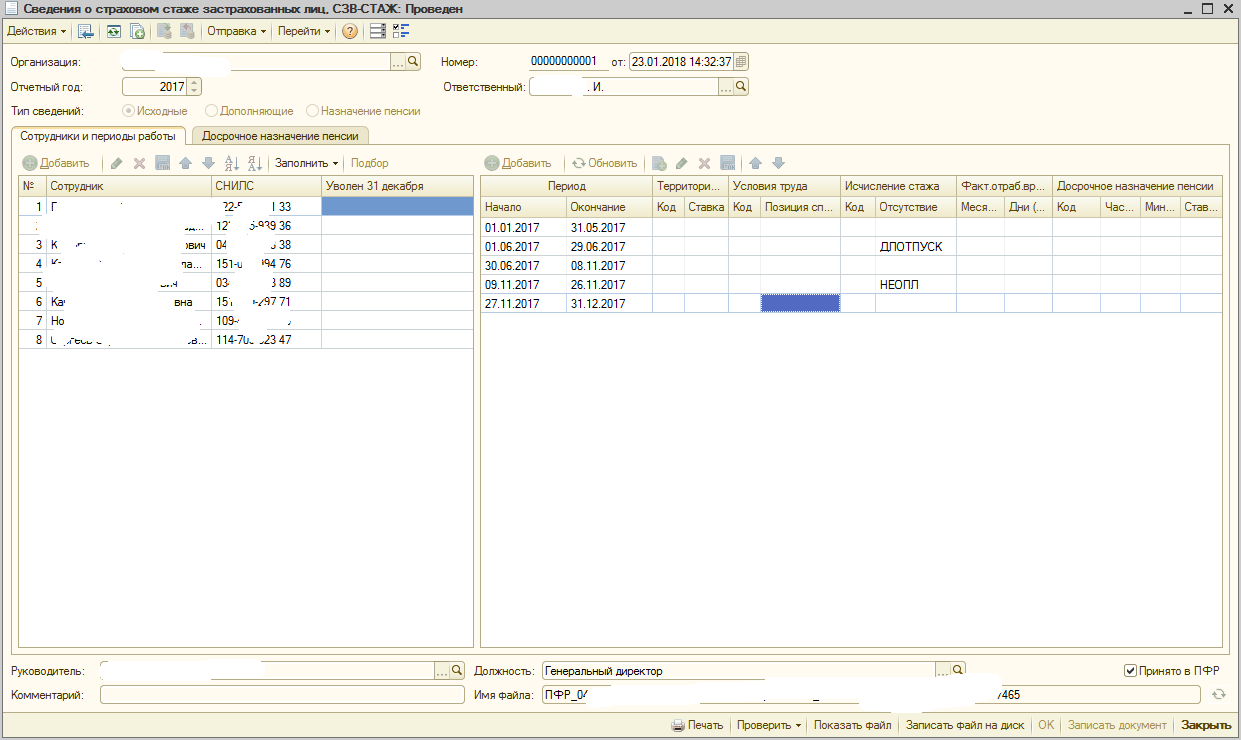Image resolution: width=1241 pixels, height=740 pixels.
Task: Select the Назначение пенсии radio button
Action: 313,111
